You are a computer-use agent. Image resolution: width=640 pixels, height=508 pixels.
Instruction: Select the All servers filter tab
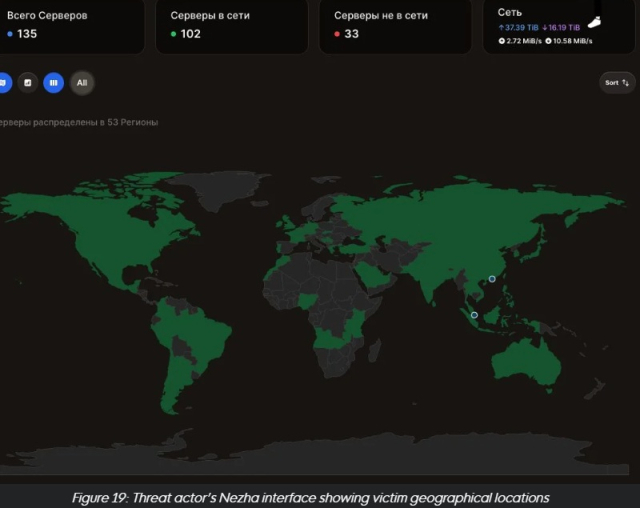pyautogui.click(x=82, y=83)
